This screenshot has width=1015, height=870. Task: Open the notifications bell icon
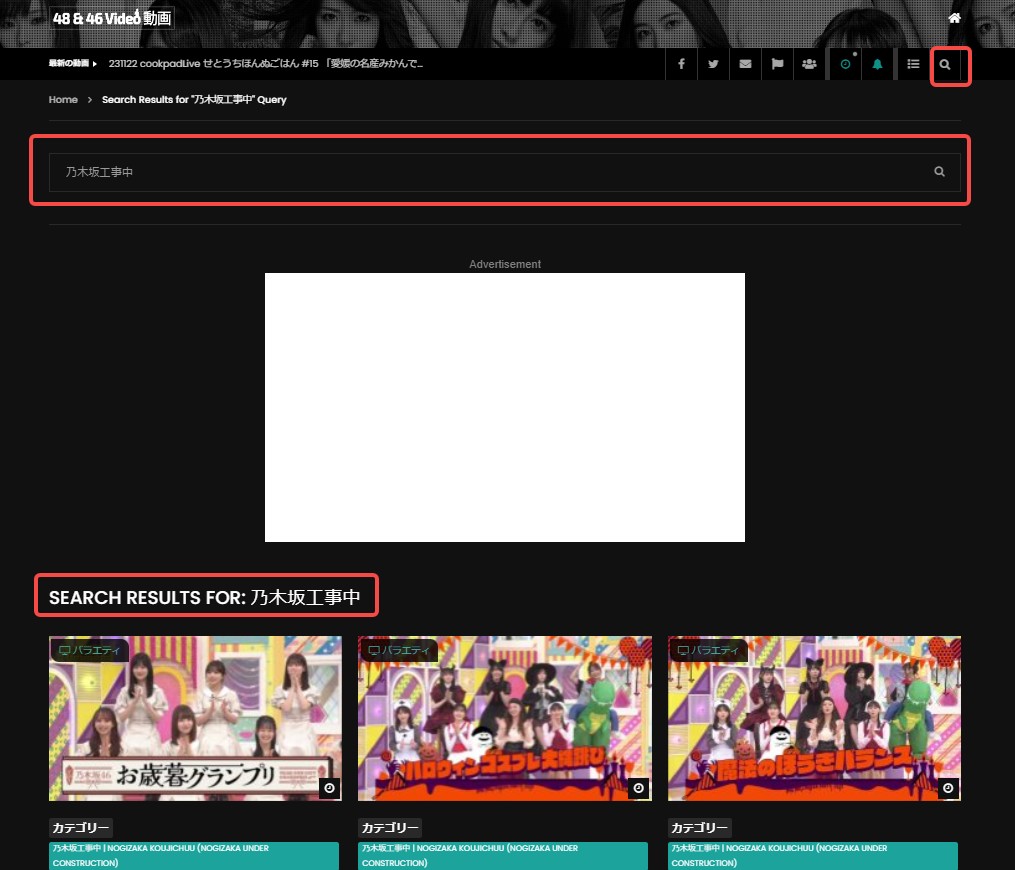(x=877, y=64)
